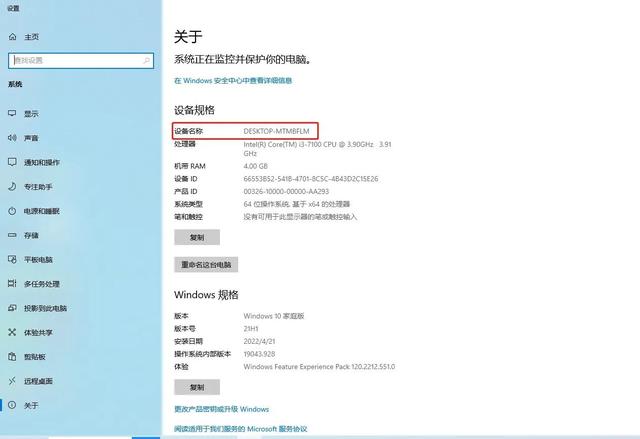Screen dimensions: 640x439
Task: Select device name DESKTOP-MTMBFLM text
Action: pyautogui.click(x=277, y=131)
